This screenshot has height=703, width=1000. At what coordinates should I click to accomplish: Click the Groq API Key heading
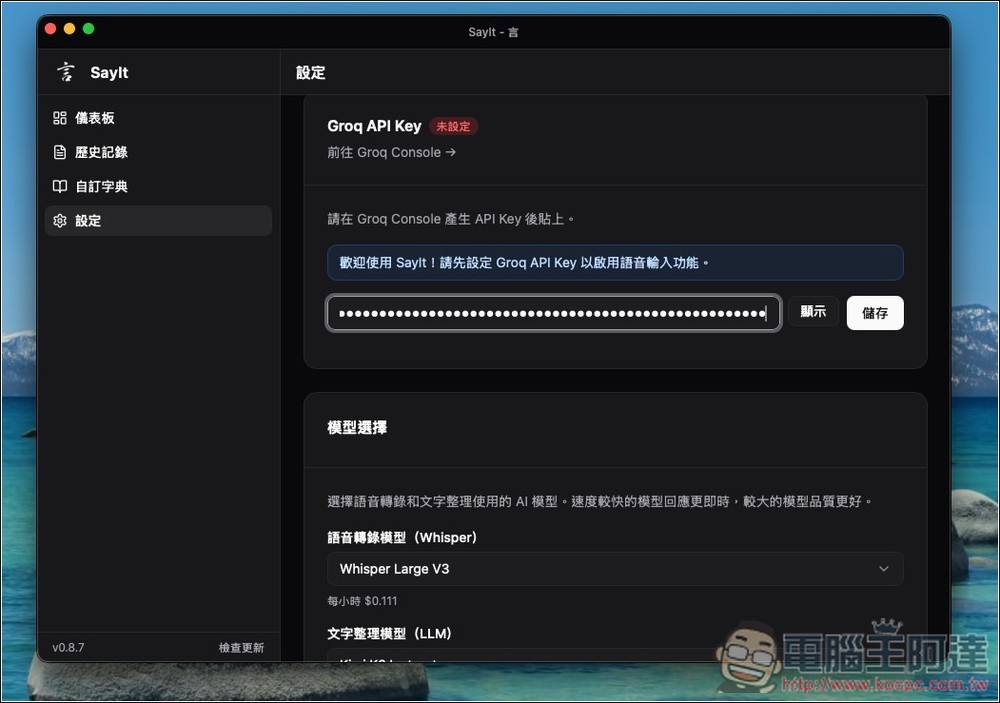[374, 126]
